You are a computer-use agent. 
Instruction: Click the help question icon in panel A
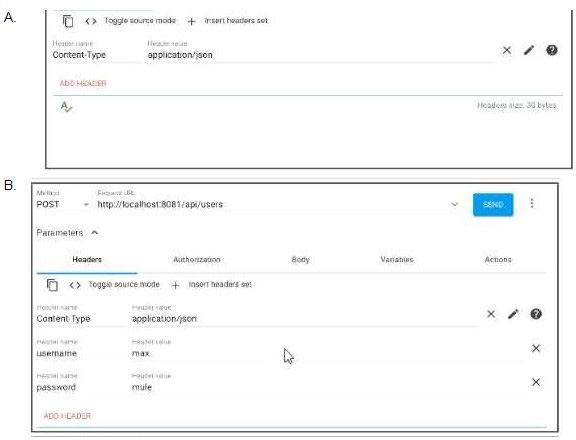[x=552, y=50]
